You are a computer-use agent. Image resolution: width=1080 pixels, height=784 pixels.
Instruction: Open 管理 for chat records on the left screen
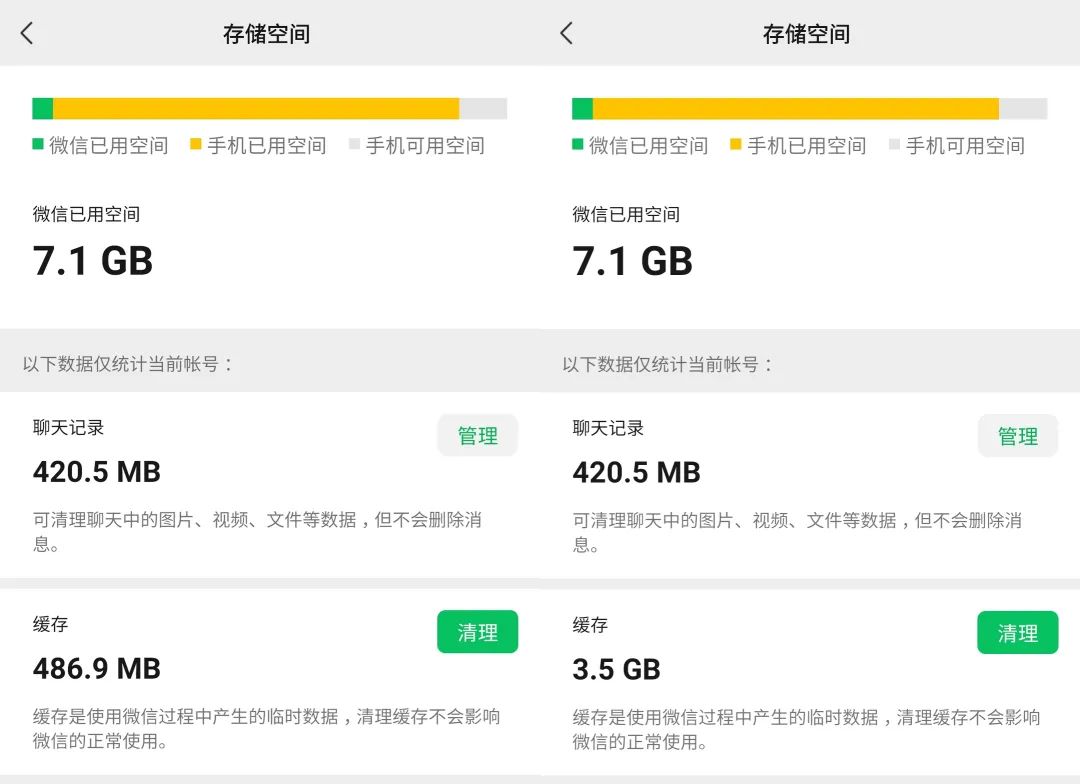[477, 436]
